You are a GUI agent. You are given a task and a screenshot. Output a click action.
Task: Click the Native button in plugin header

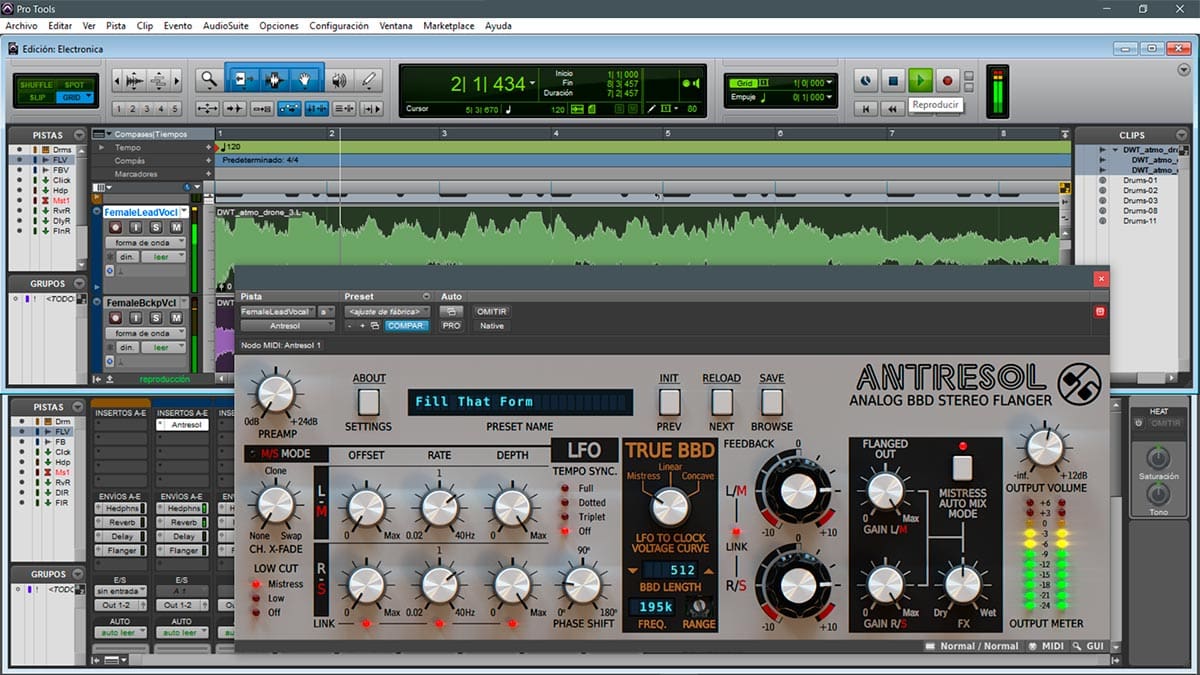click(x=491, y=326)
